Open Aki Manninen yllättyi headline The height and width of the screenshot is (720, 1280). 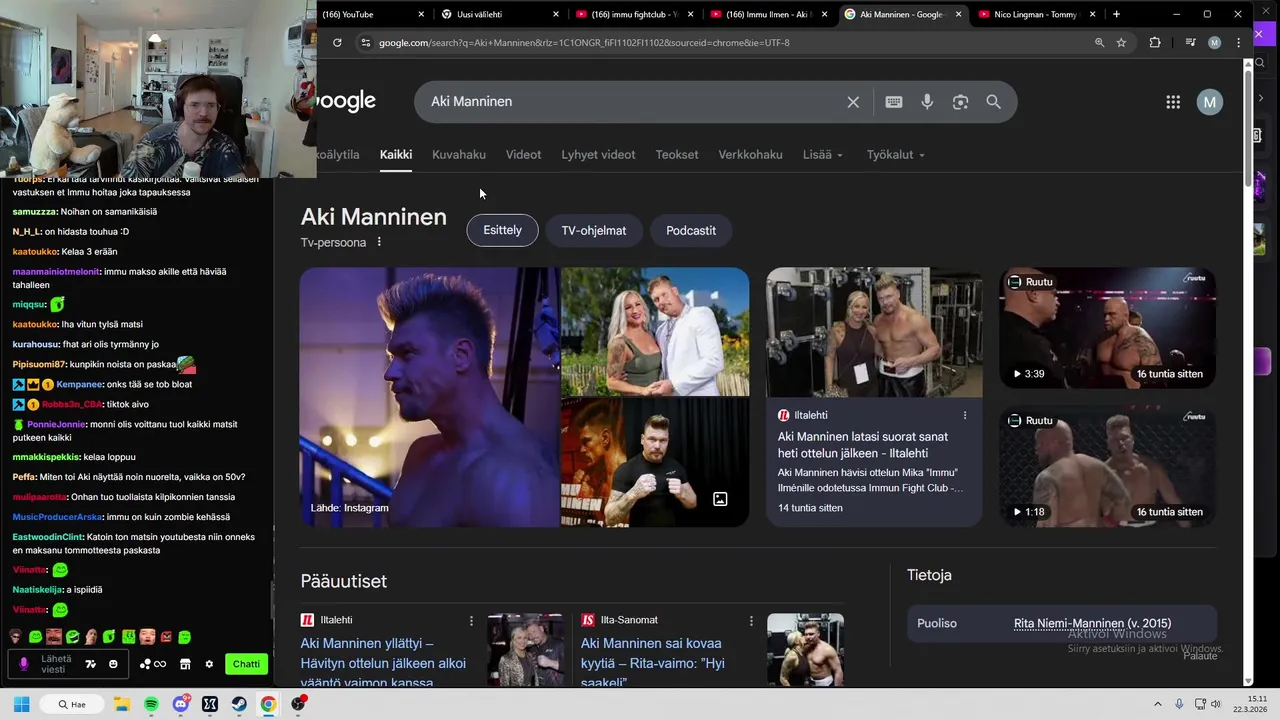383,662
